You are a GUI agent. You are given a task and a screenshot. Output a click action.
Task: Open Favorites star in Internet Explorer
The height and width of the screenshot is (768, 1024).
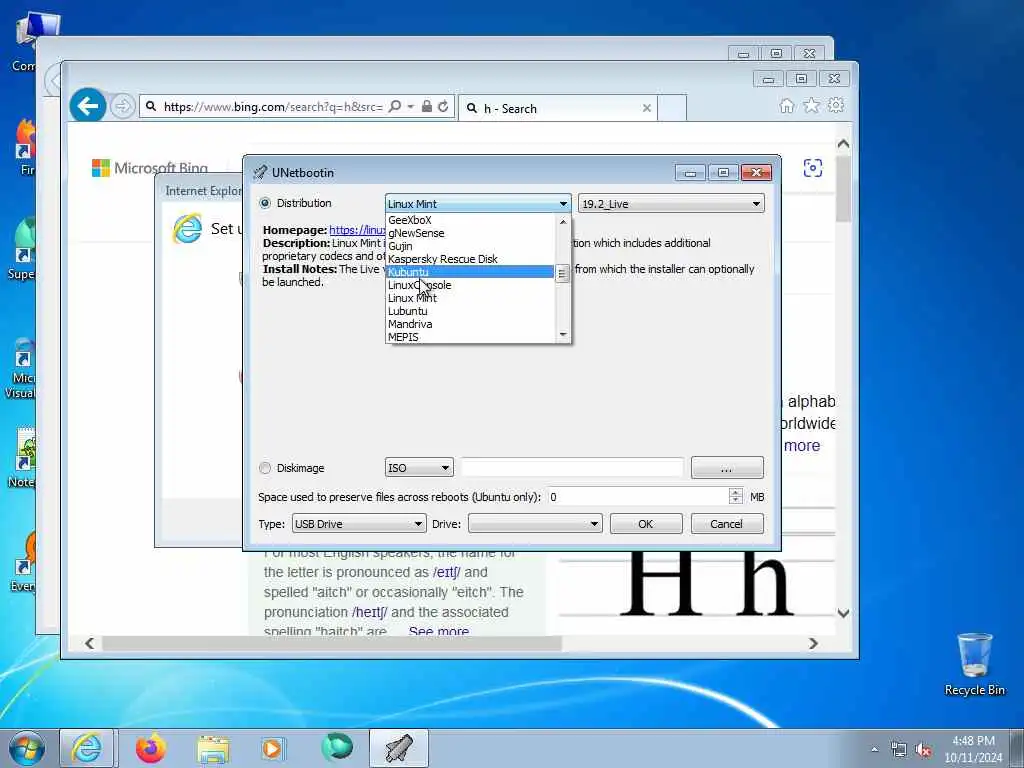(812, 105)
